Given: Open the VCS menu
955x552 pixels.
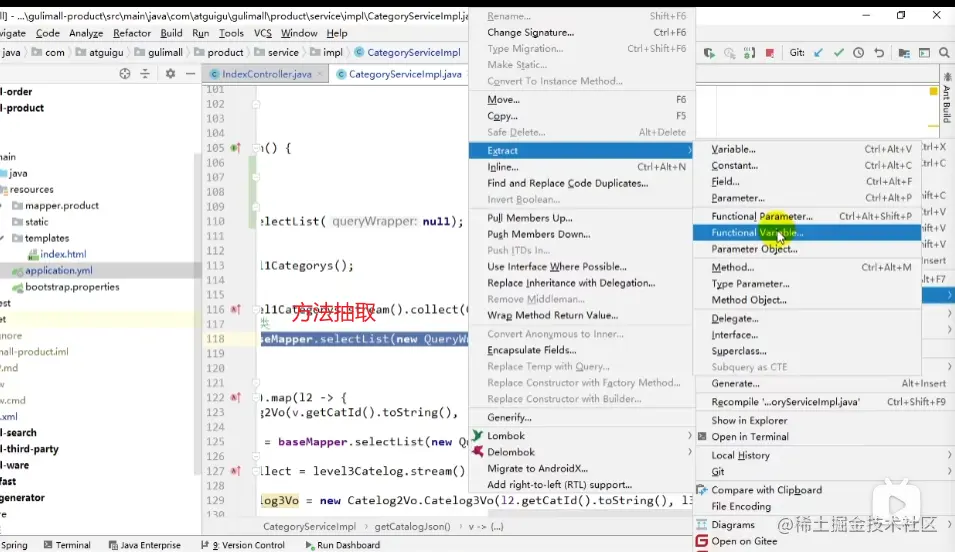Looking at the screenshot, I should click(263, 33).
